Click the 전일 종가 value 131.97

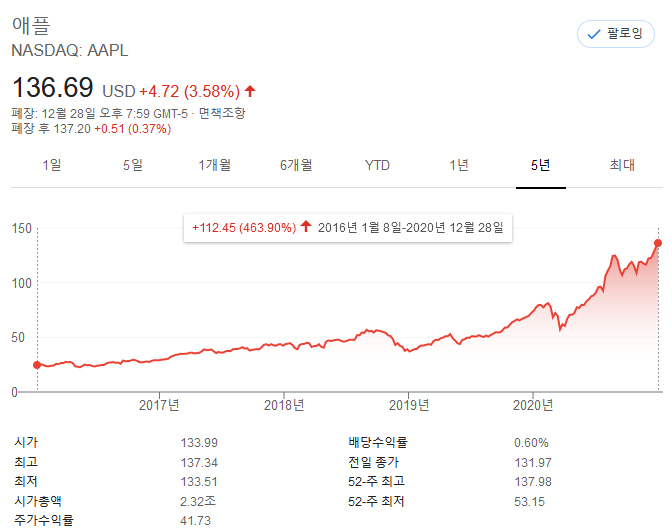pyautogui.click(x=533, y=462)
